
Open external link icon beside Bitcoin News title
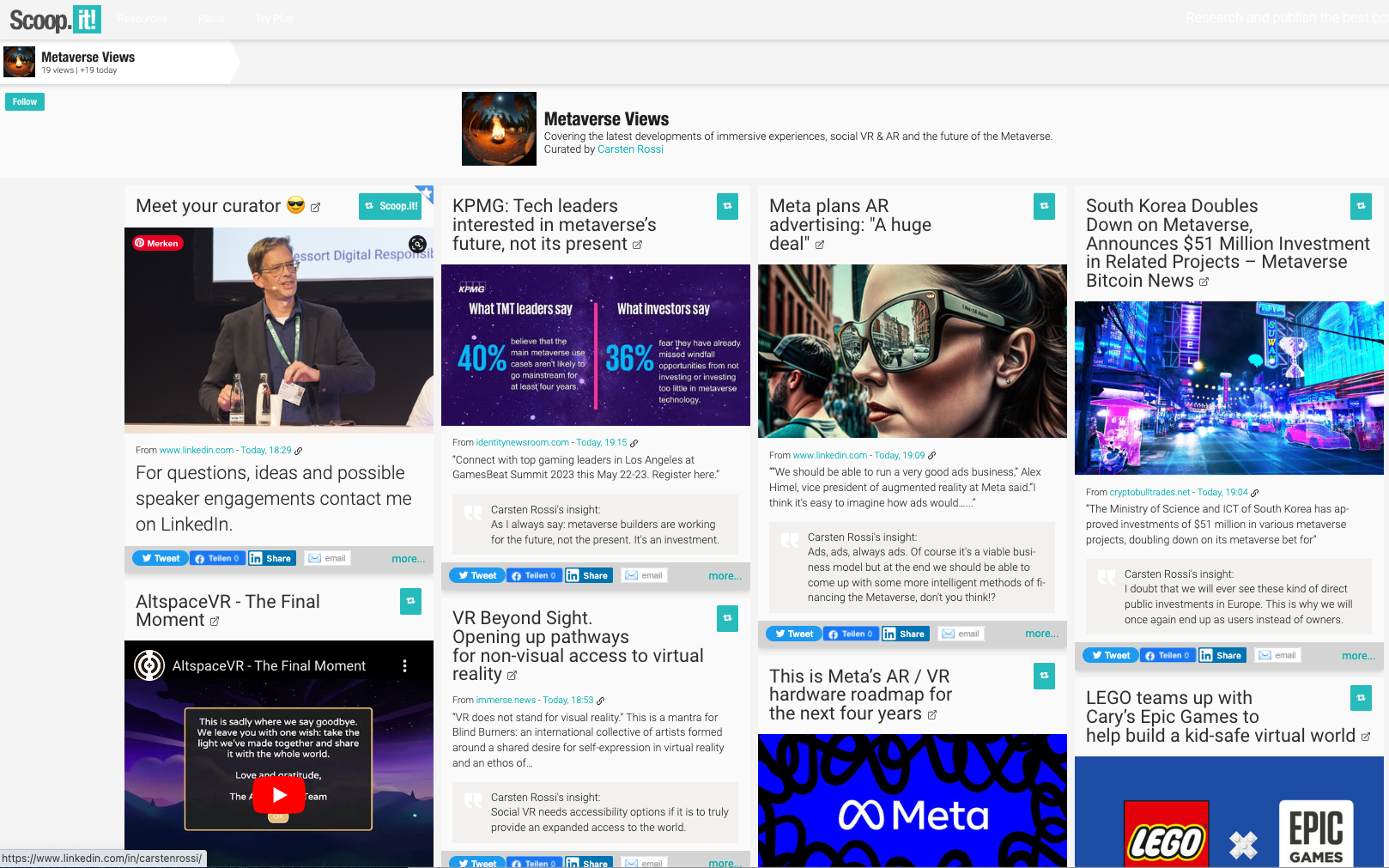point(1204,282)
